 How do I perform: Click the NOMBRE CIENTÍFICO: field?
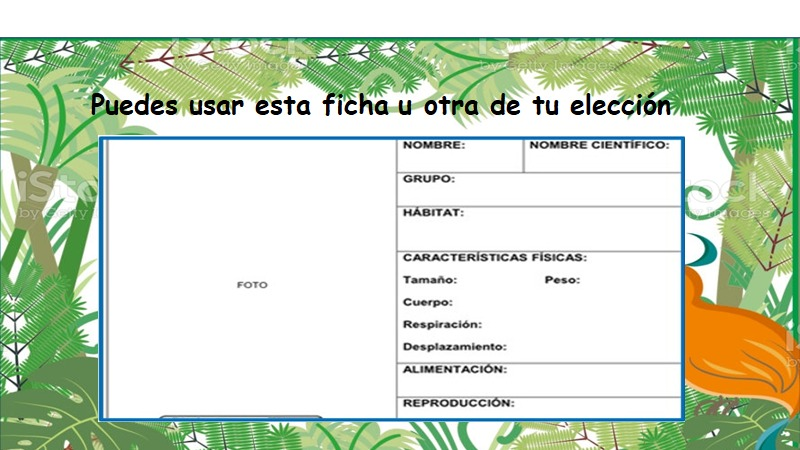603,156
